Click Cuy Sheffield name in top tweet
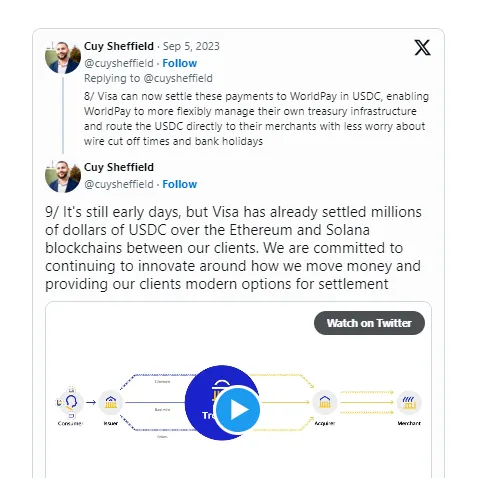Viewport: 478px width, 478px height. [119, 46]
